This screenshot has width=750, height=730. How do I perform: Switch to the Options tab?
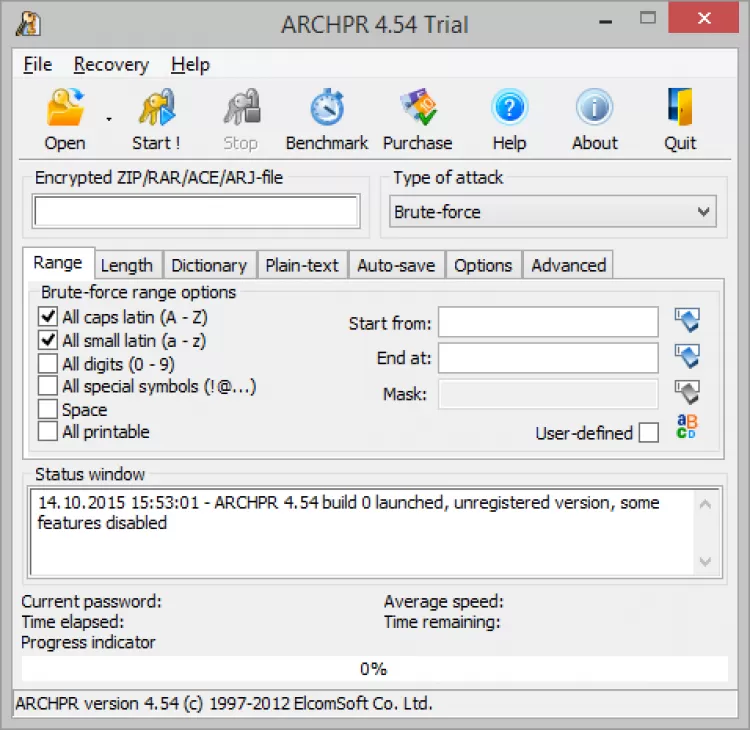pyautogui.click(x=483, y=265)
